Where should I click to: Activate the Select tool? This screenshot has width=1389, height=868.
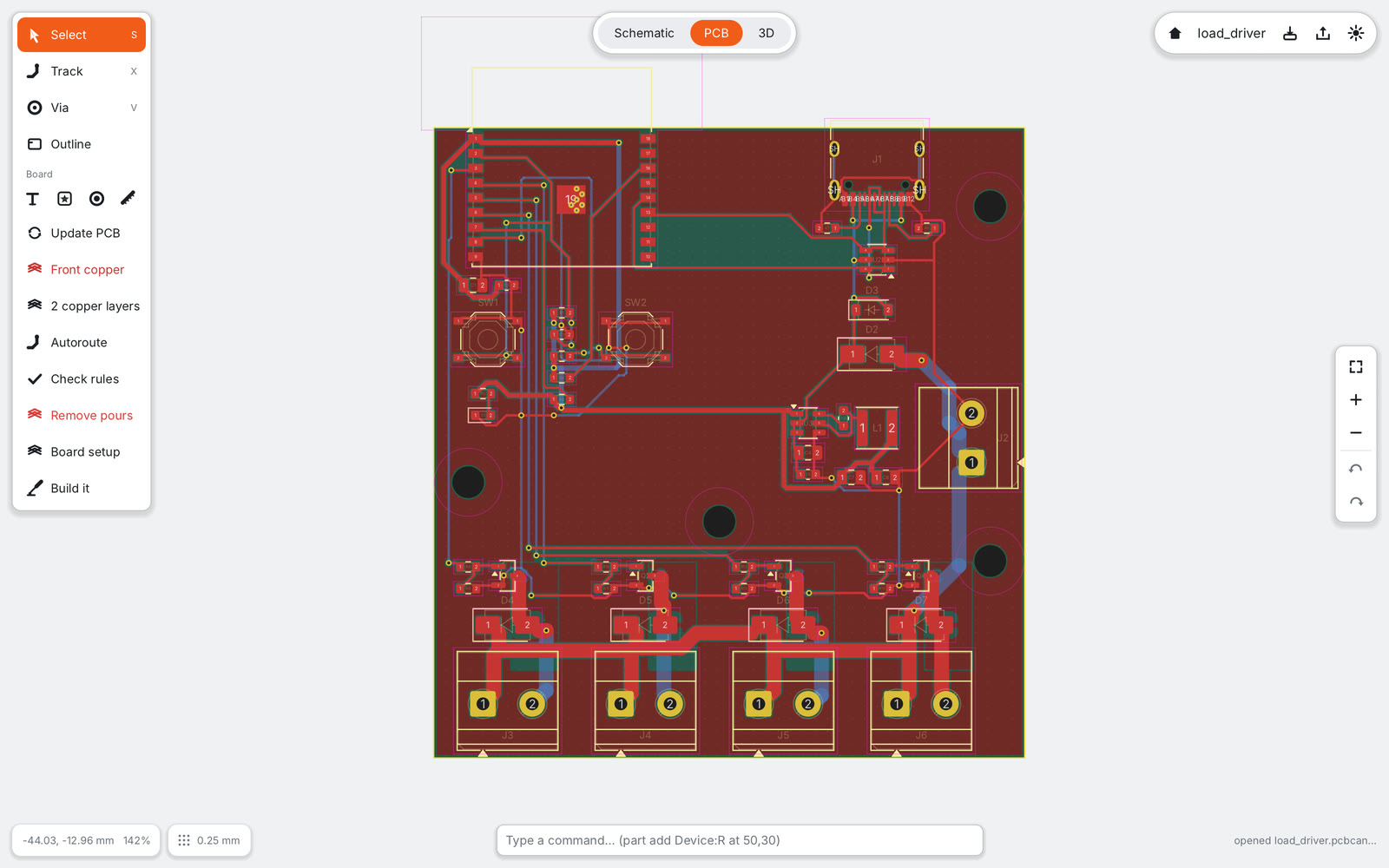click(82, 35)
